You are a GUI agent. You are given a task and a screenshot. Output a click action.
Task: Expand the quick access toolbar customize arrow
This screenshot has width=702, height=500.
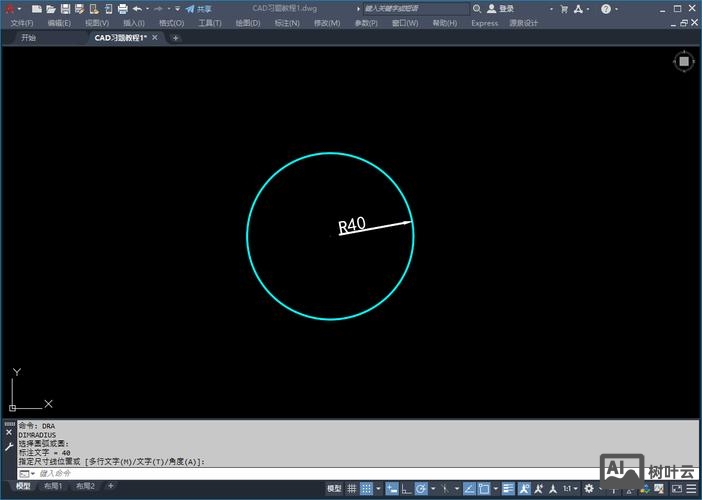[x=177, y=9]
